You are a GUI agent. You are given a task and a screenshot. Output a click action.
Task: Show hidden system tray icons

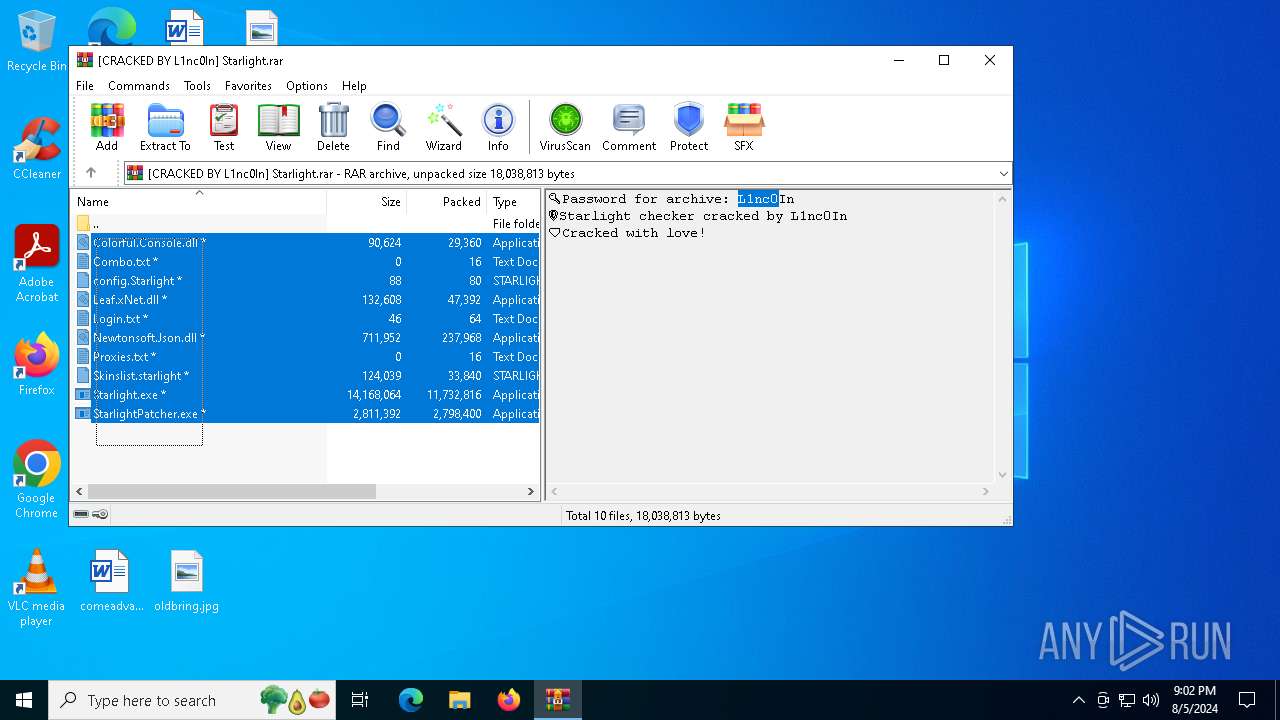pyautogui.click(x=1078, y=700)
